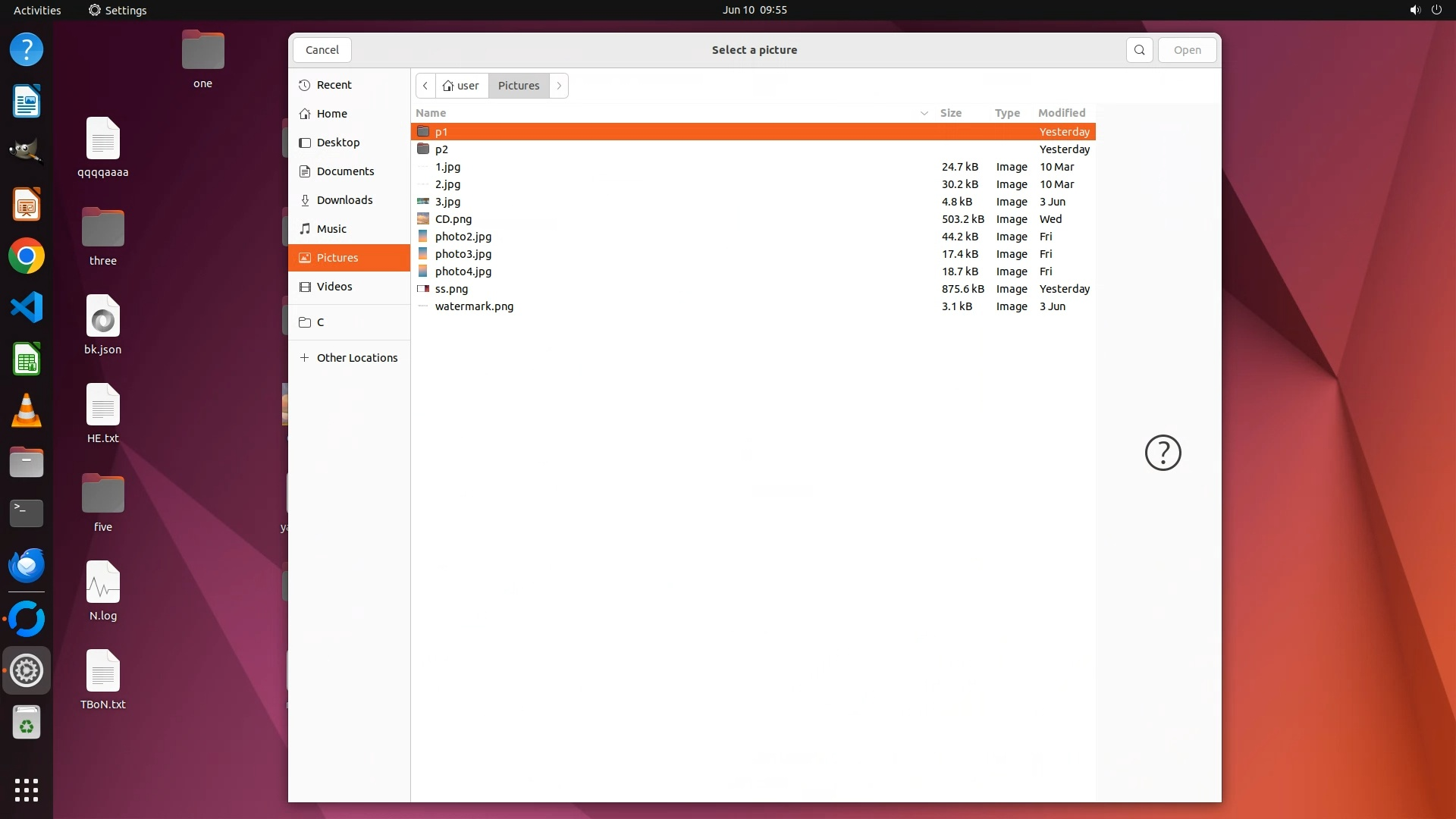1456x819 pixels.
Task: Open Other Locations in sidebar
Action: click(x=356, y=358)
